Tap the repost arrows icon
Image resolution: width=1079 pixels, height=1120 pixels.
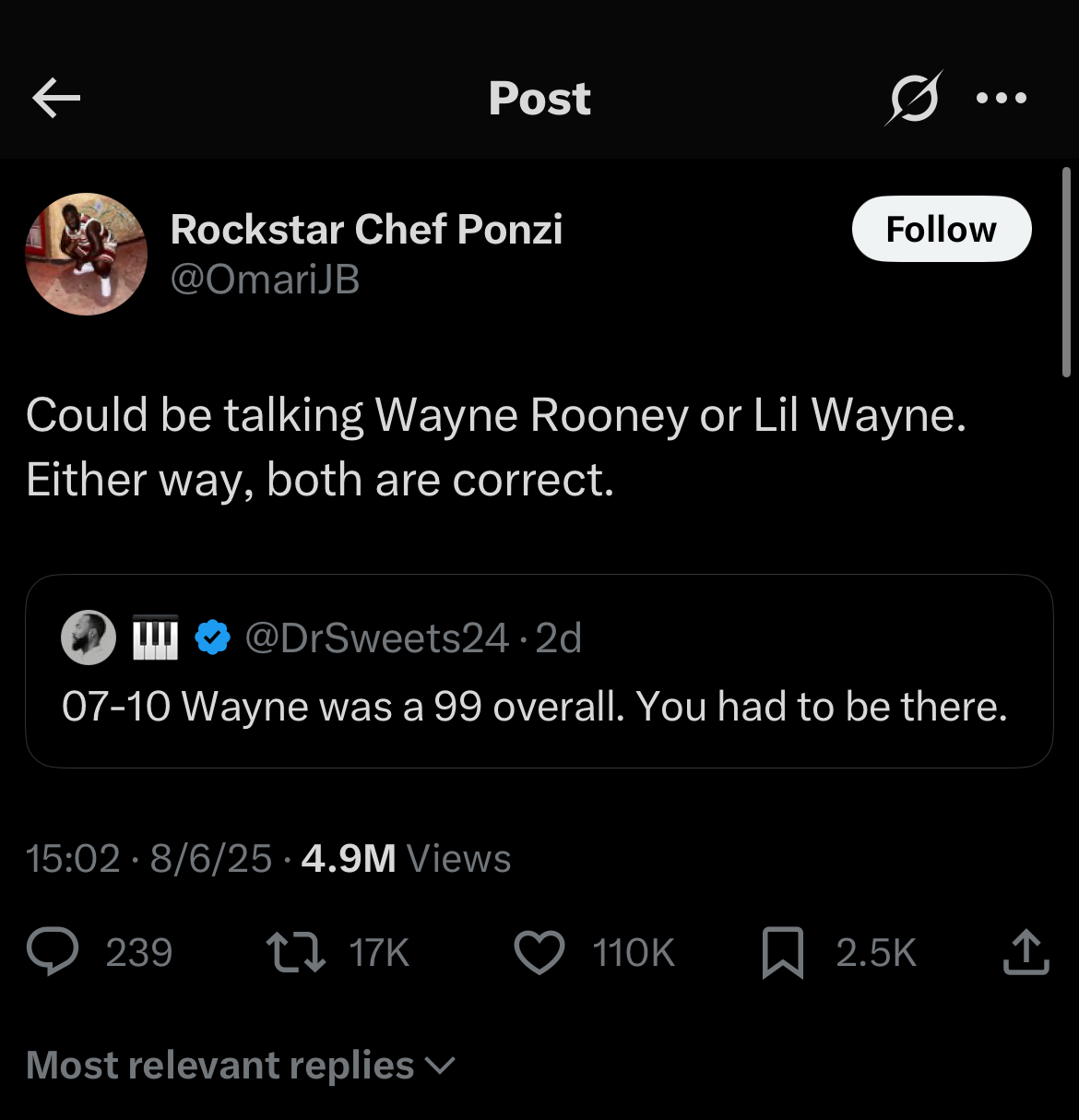coord(295,952)
